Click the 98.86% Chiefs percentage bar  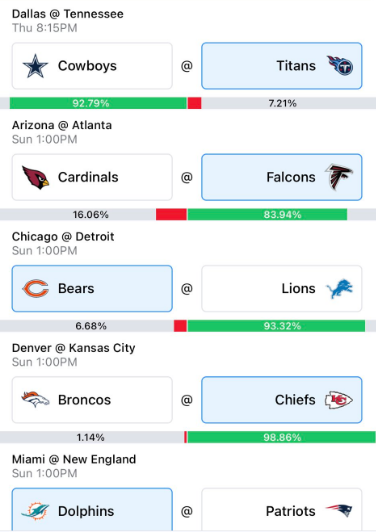pos(282,437)
